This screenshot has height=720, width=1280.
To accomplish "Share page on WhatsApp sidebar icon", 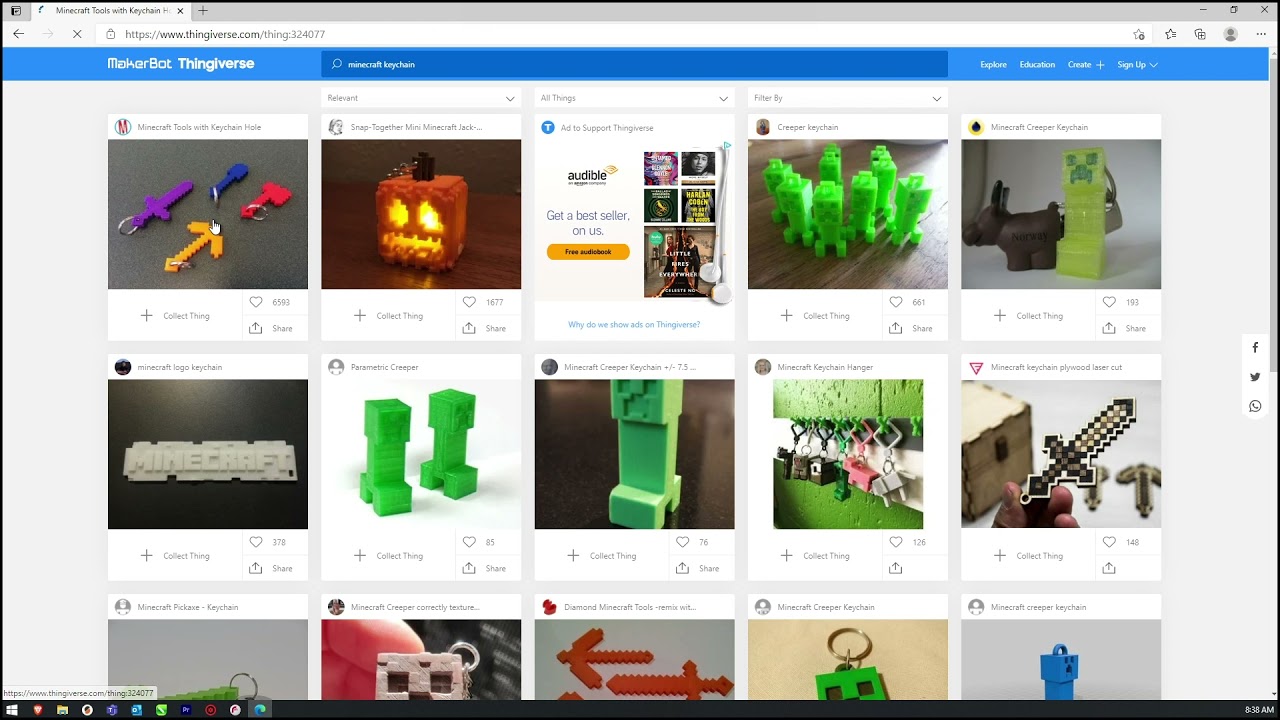I will [x=1255, y=406].
